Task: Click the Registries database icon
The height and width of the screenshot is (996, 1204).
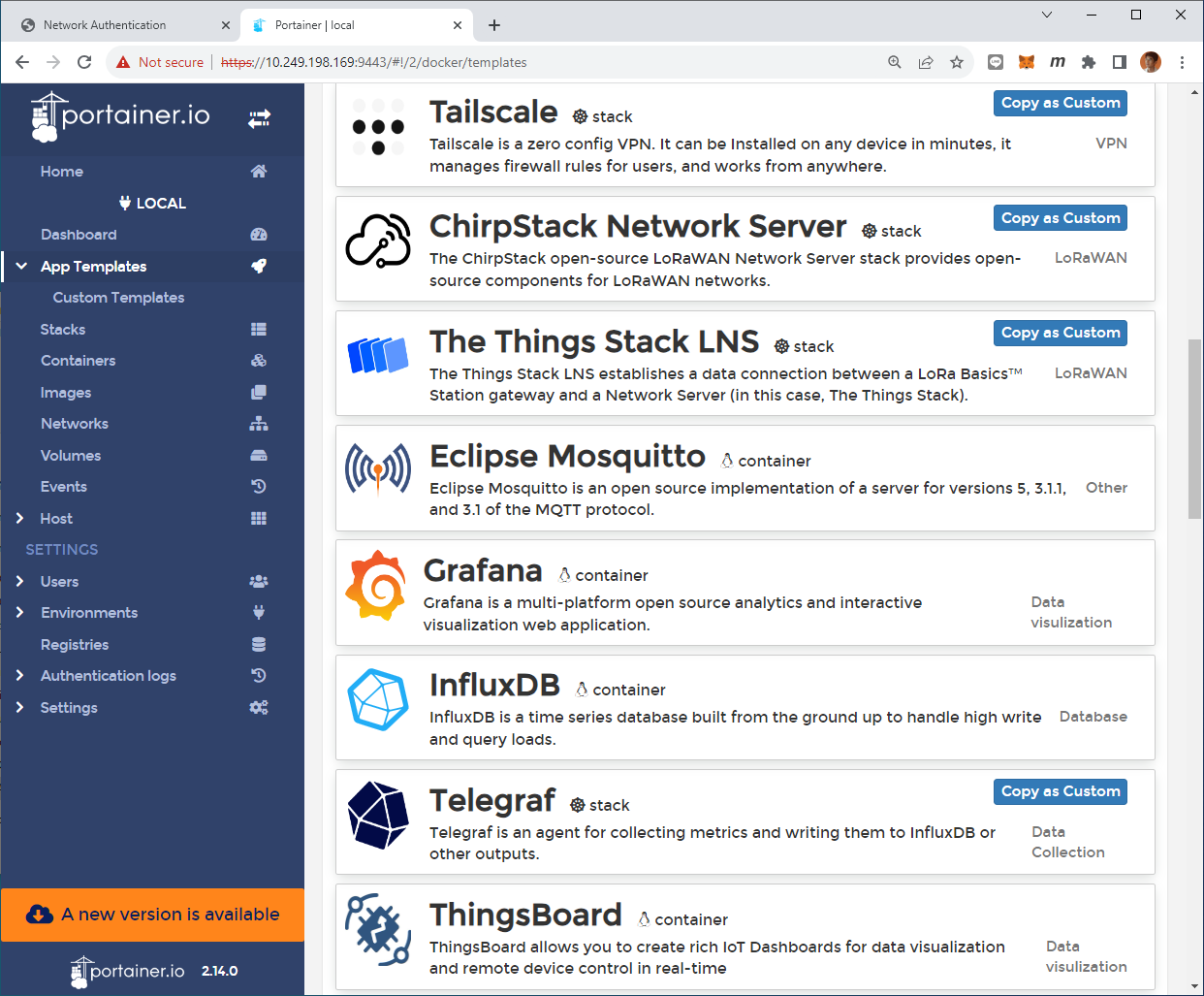Action: pos(259,644)
